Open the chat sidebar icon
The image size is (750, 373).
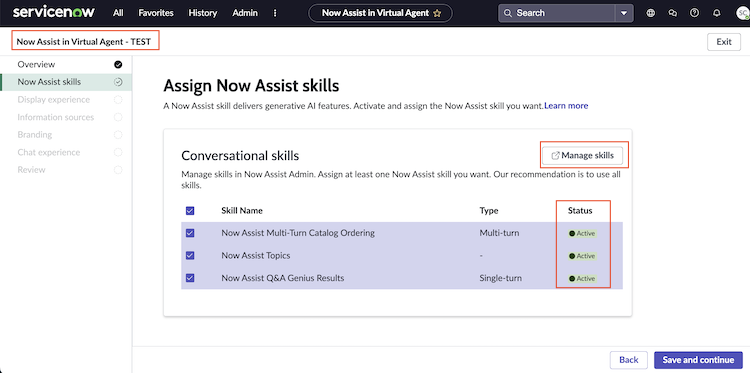(673, 13)
